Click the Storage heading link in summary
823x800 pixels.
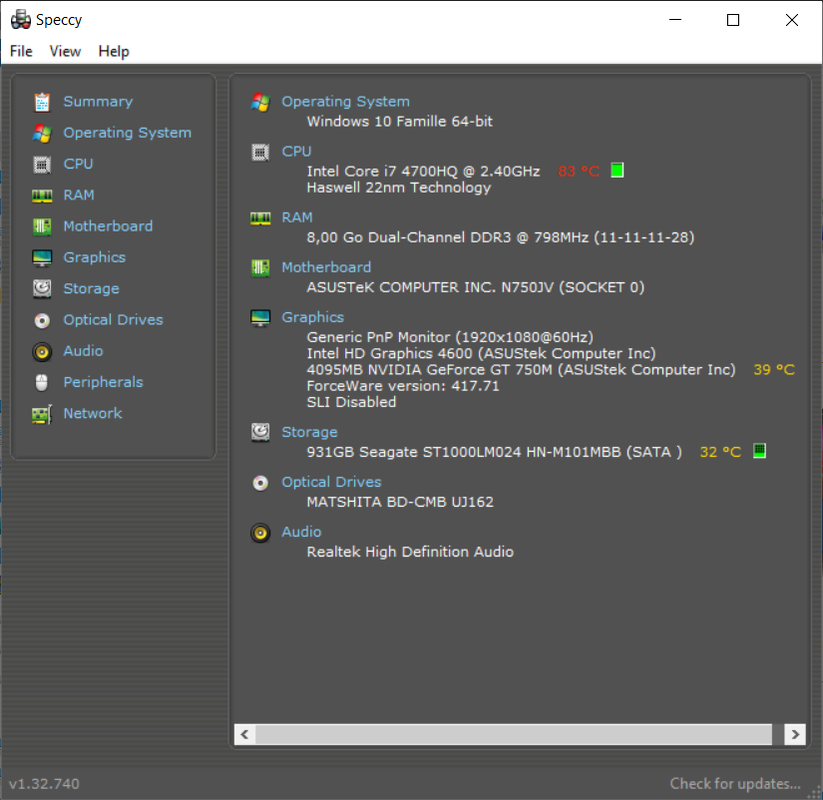[310, 432]
